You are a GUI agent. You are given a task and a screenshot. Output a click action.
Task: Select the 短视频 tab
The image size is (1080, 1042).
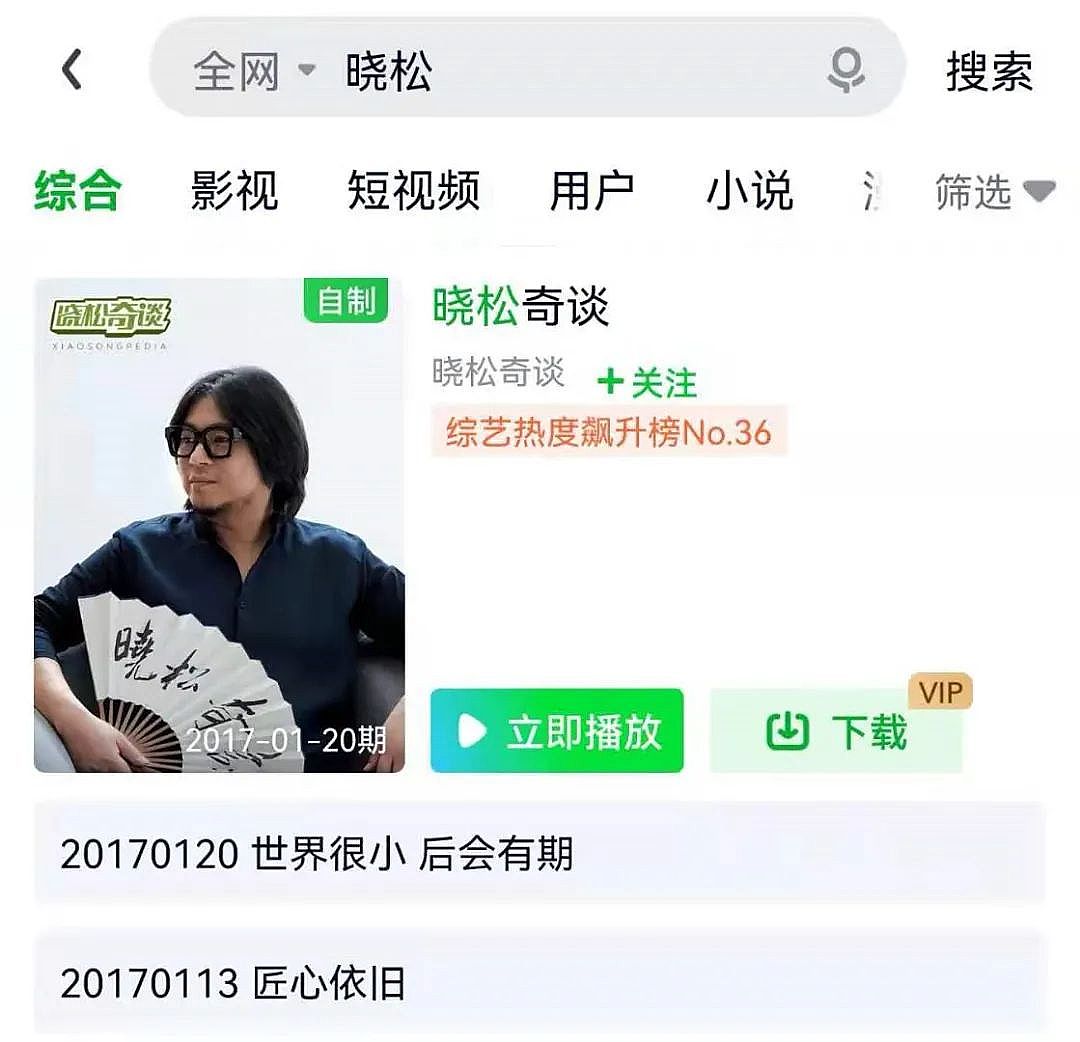coord(413,191)
